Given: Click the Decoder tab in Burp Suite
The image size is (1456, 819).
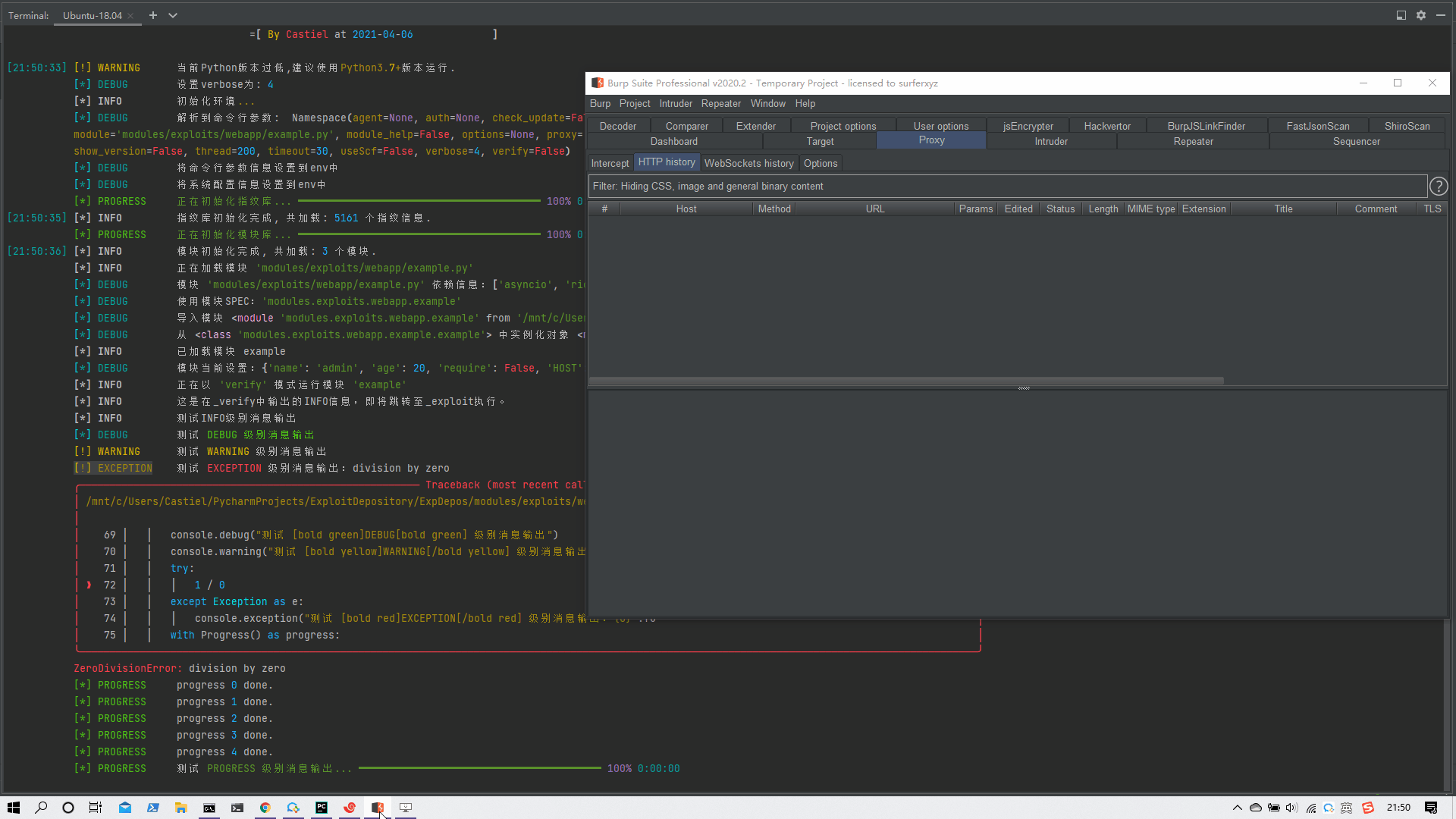Looking at the screenshot, I should (617, 125).
